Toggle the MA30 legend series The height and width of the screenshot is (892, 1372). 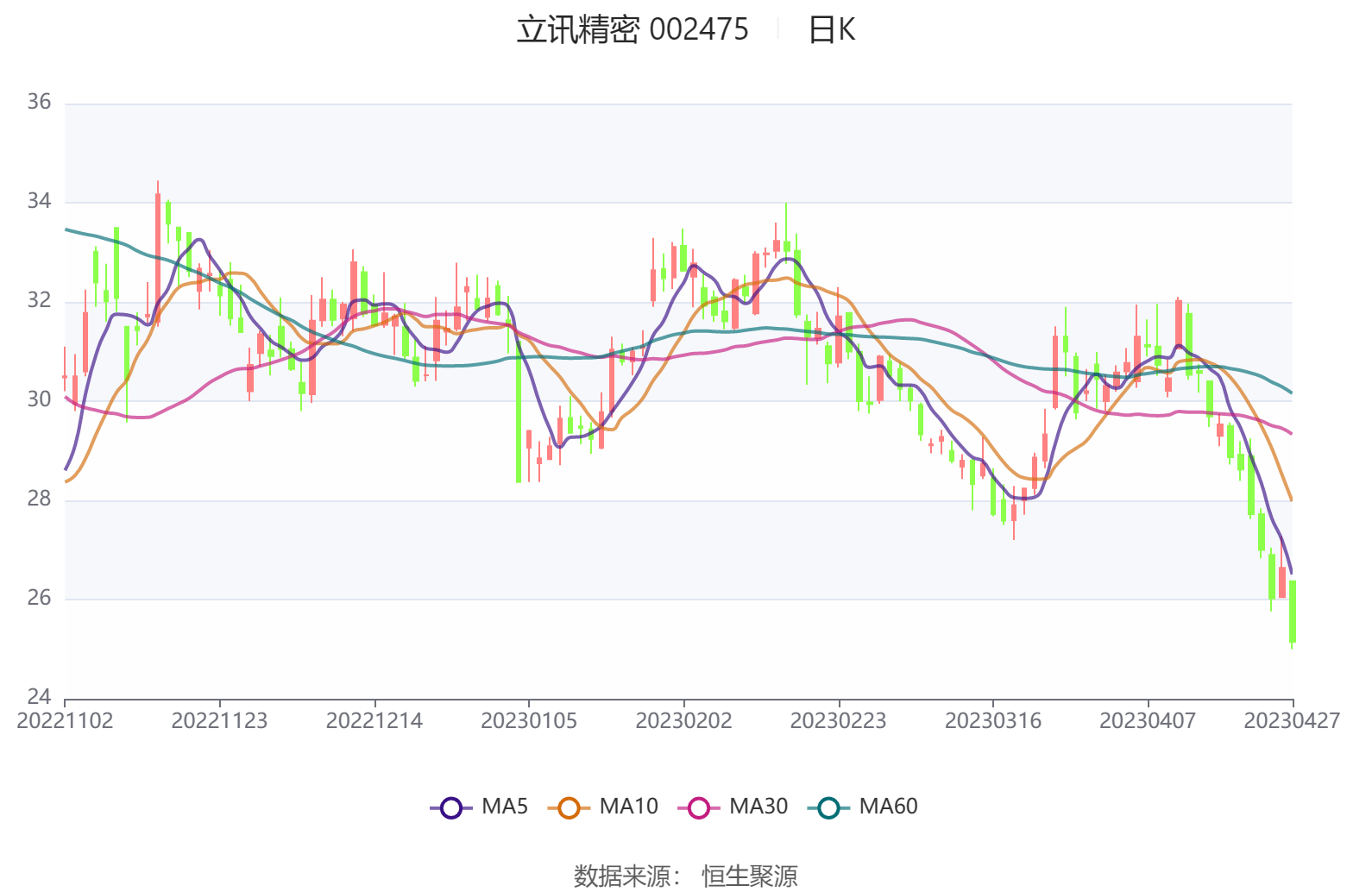(733, 807)
